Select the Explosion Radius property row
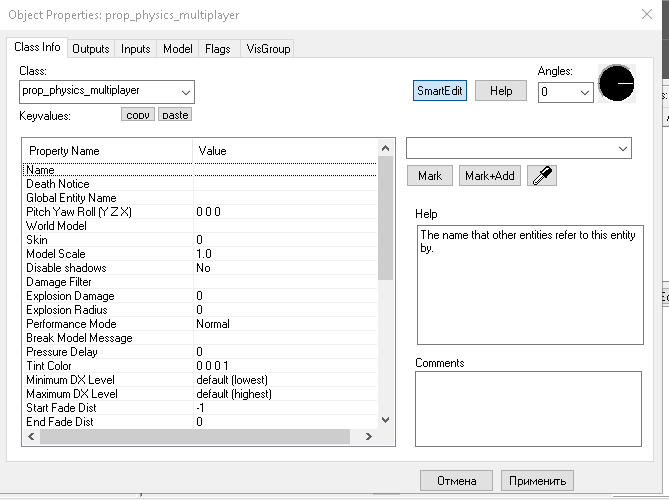 [x=200, y=310]
